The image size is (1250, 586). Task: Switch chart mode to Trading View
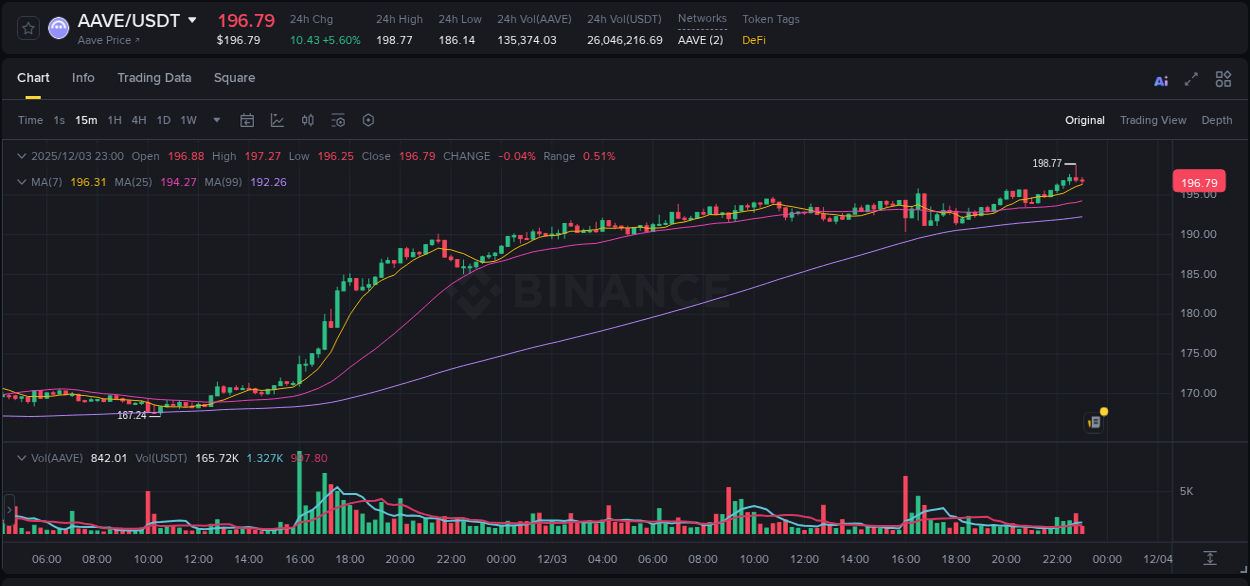[1153, 120]
